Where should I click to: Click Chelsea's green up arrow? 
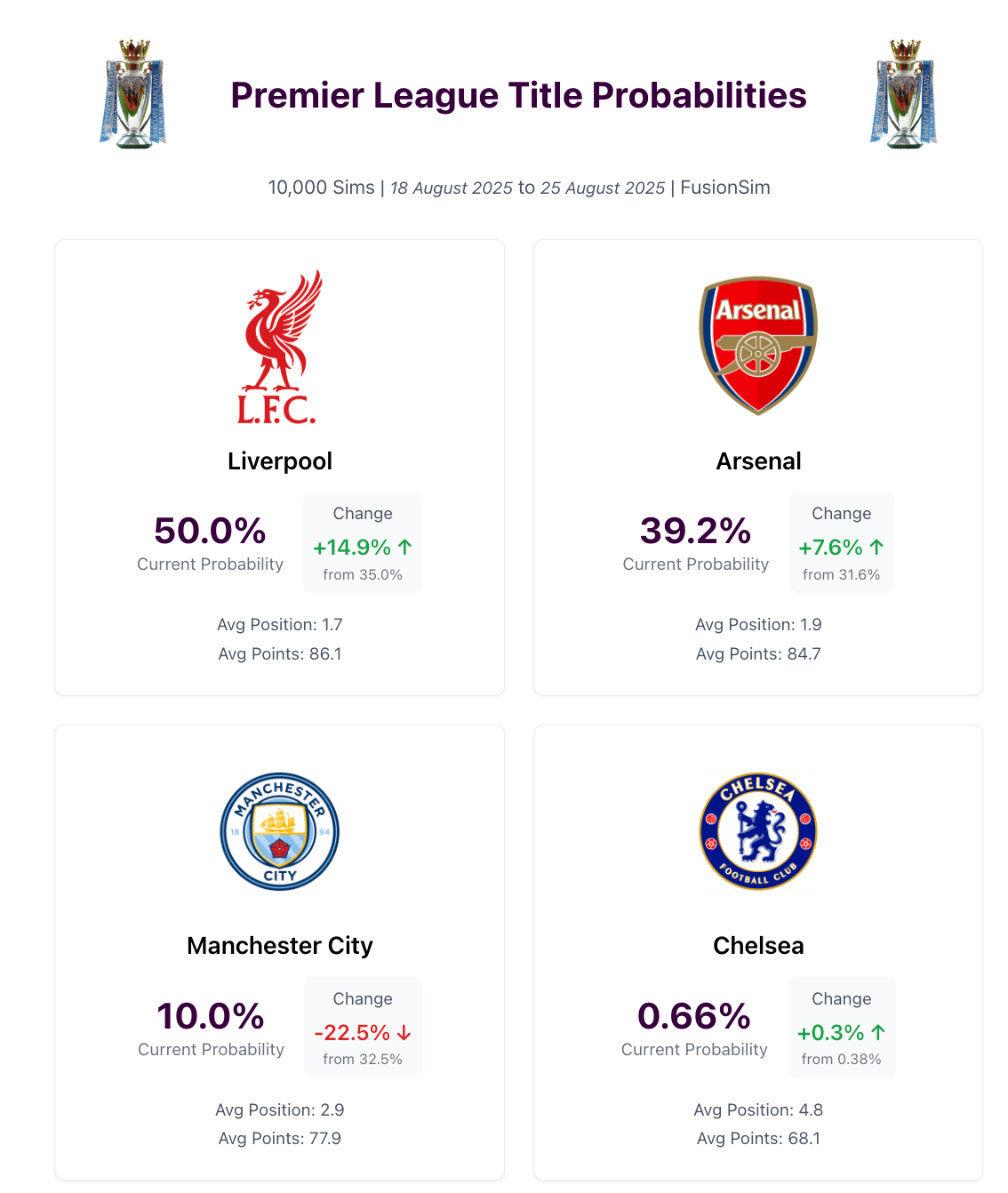(878, 1033)
